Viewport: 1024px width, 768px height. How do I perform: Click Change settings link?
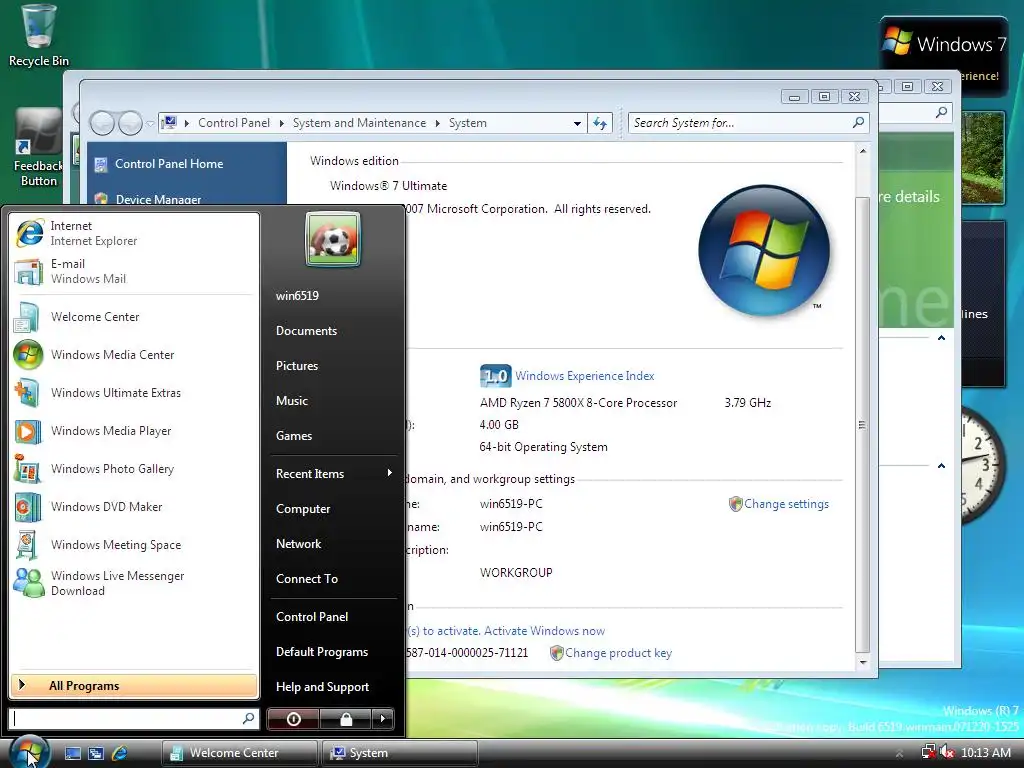point(786,504)
